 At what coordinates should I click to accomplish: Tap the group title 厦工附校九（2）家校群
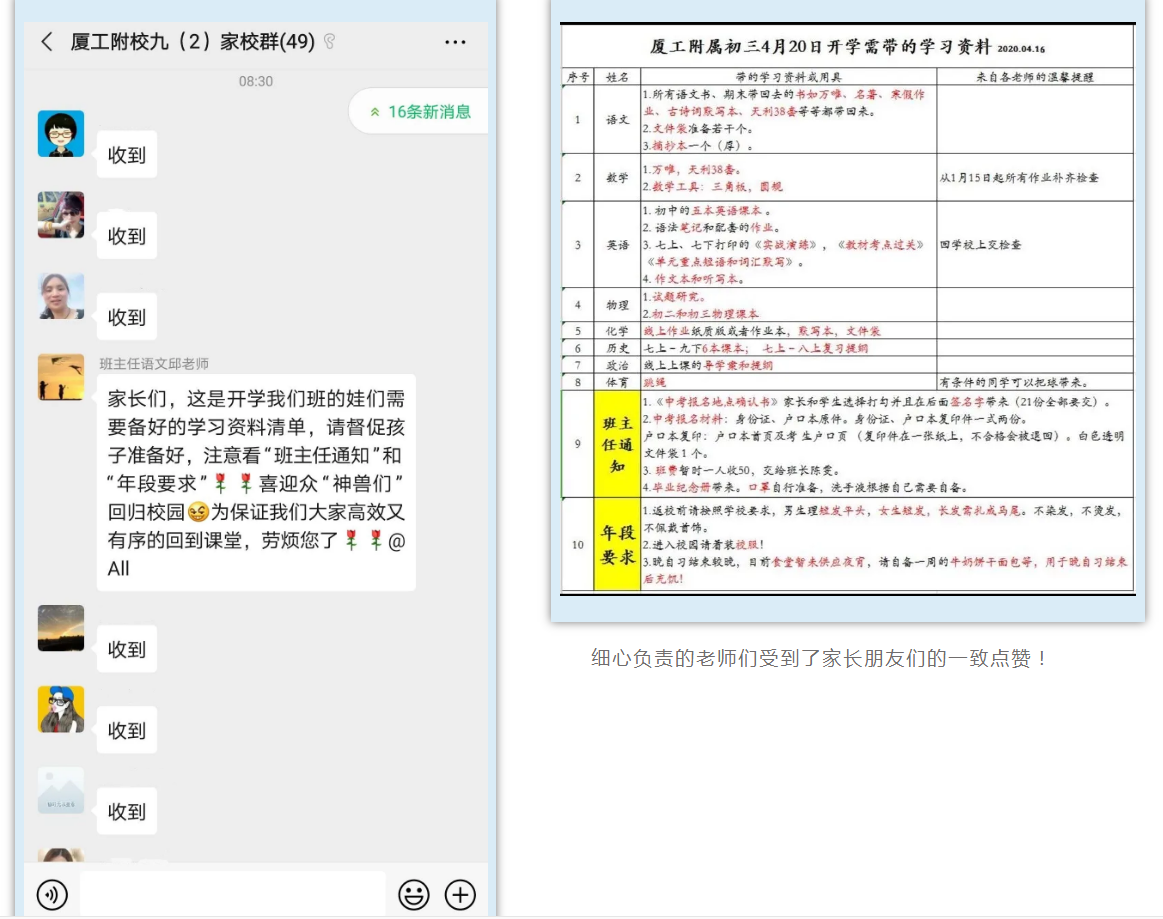pos(192,42)
